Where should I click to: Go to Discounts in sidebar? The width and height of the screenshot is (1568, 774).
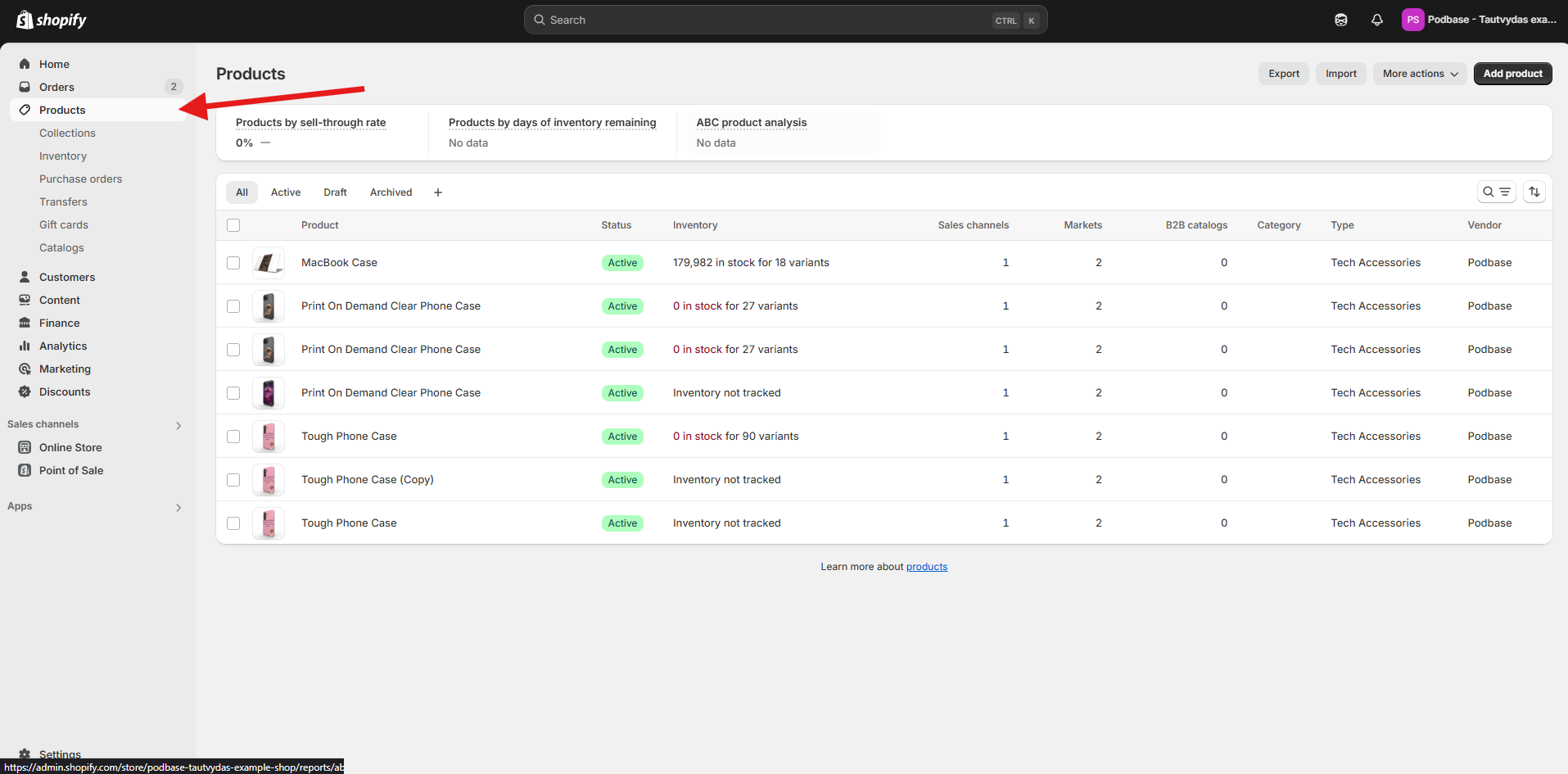tap(65, 392)
